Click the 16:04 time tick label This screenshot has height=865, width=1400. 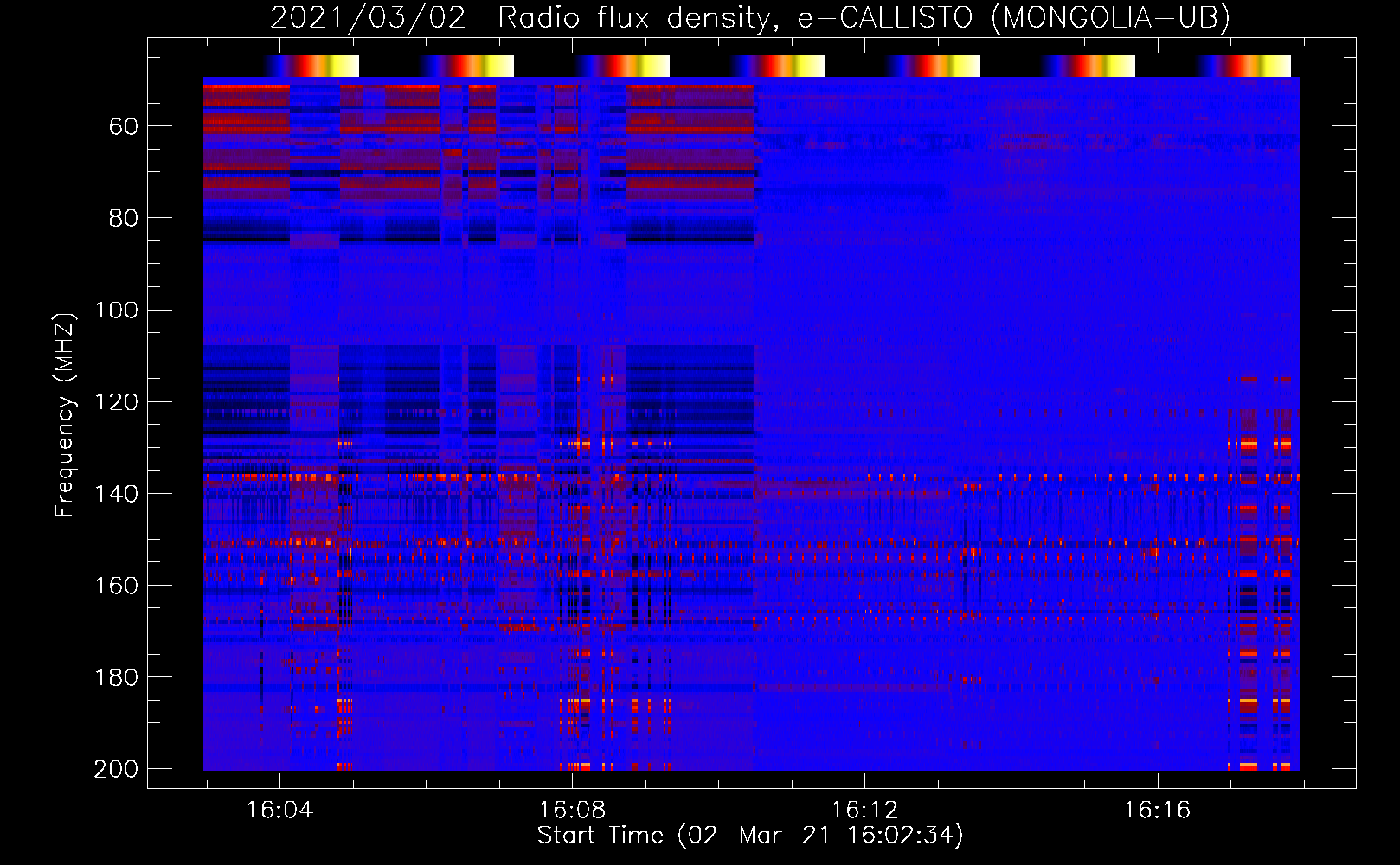[279, 811]
